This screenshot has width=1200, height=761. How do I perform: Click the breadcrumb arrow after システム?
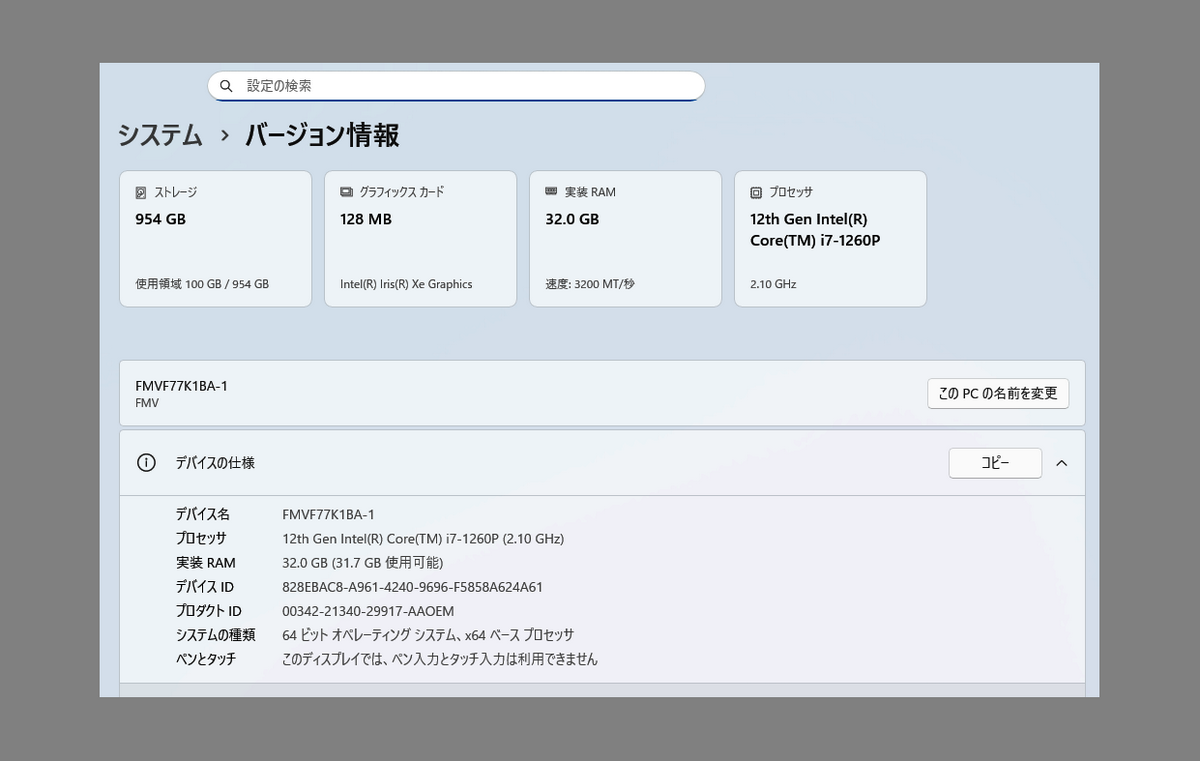(225, 136)
